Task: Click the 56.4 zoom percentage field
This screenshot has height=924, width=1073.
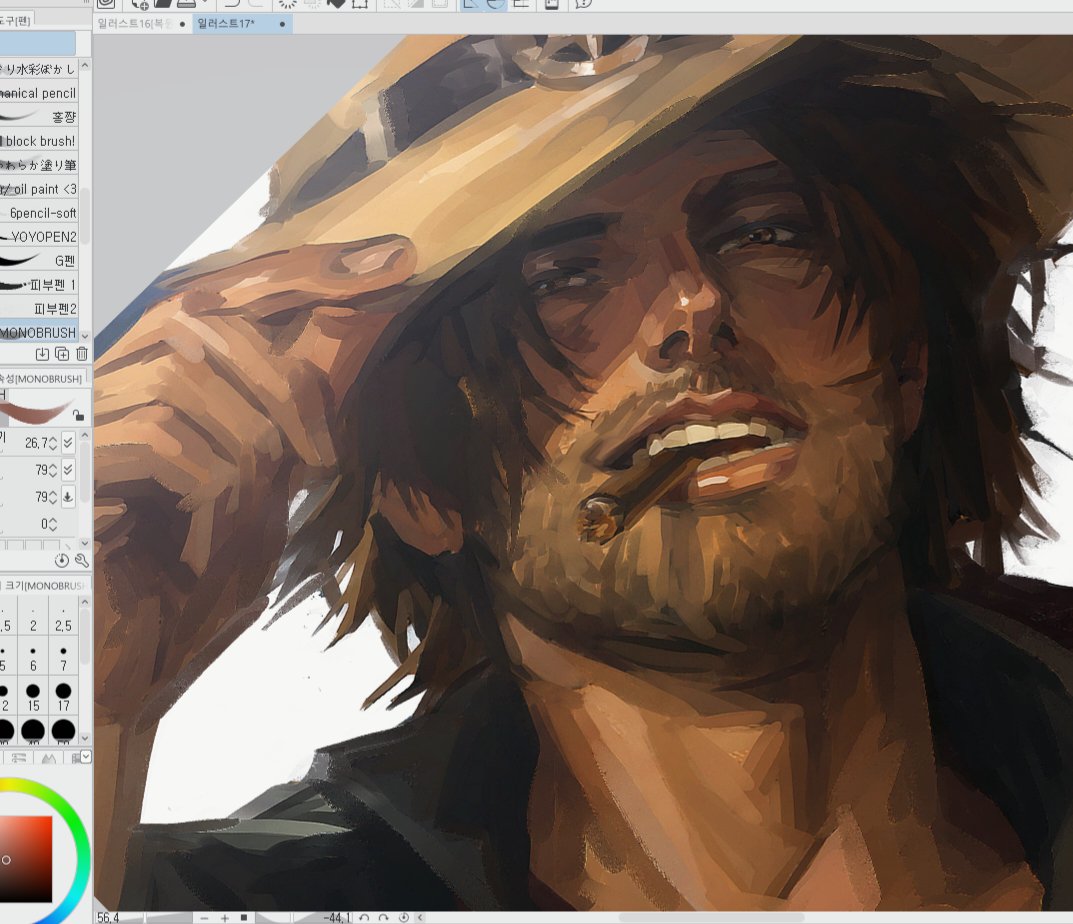Action: 107,918
